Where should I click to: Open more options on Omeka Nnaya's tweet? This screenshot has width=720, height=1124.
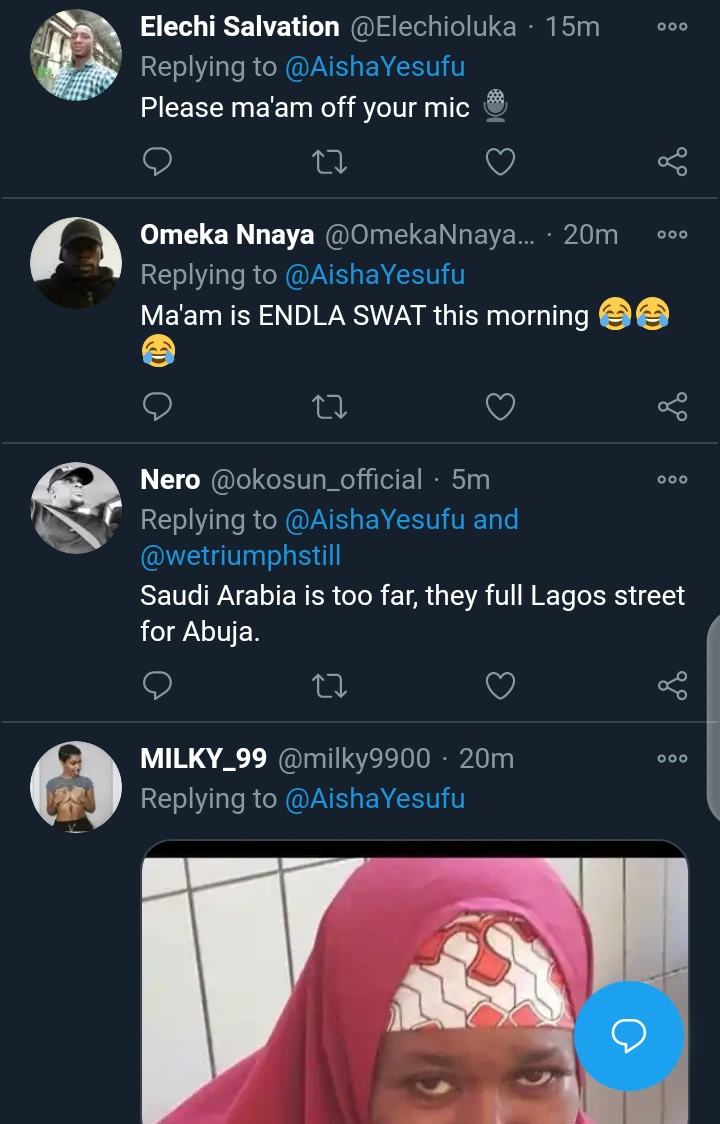click(672, 235)
